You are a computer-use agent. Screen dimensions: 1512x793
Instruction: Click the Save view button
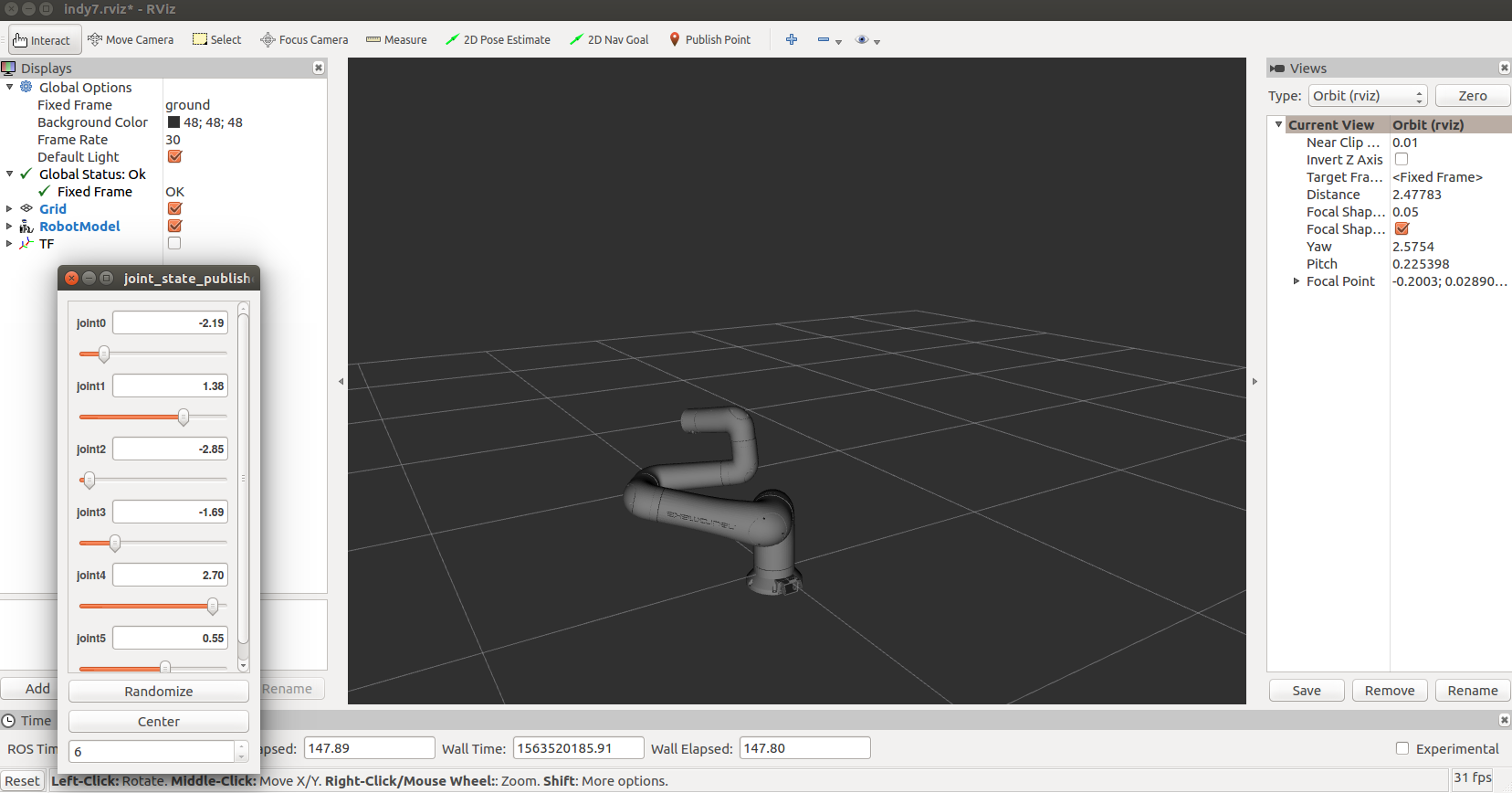pos(1307,691)
